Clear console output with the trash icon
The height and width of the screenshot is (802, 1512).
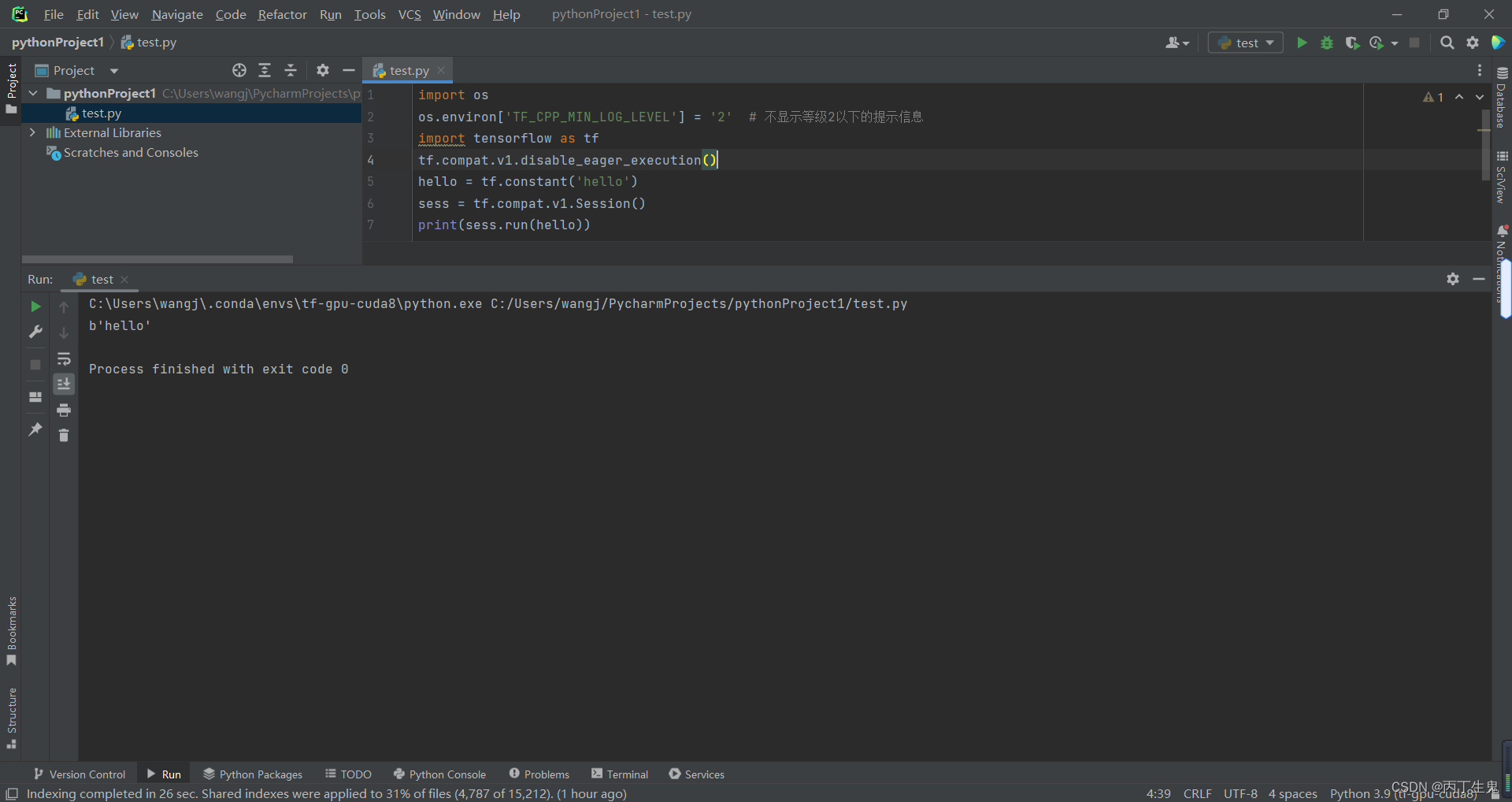point(64,435)
